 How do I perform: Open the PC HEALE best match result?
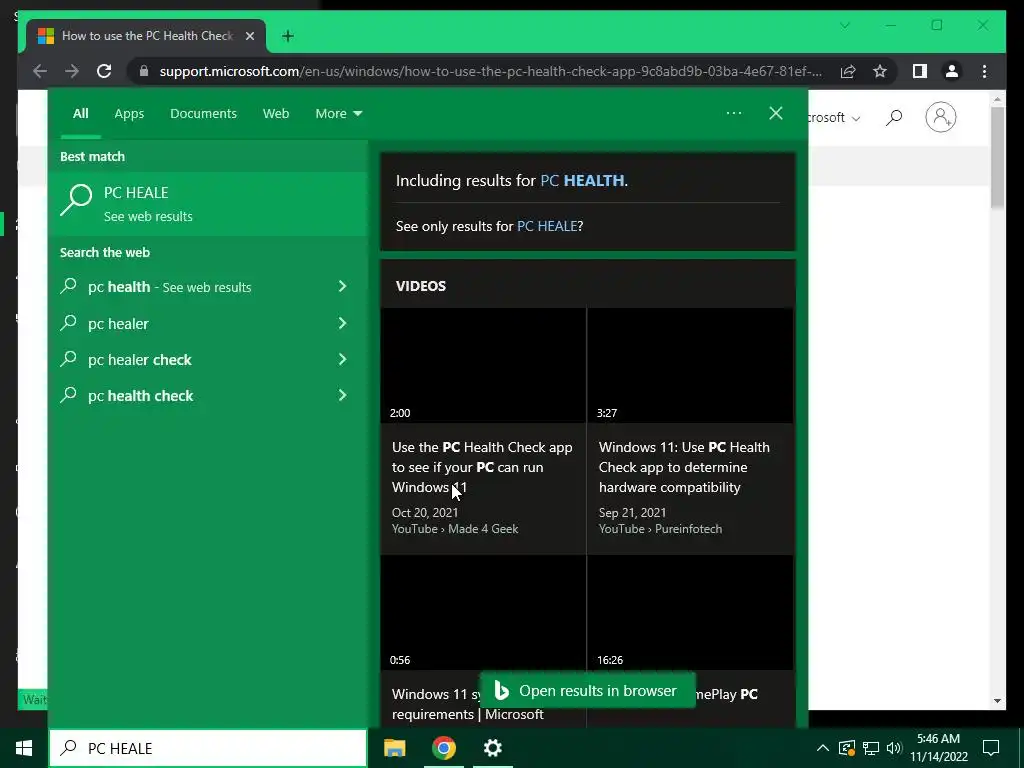click(208, 203)
